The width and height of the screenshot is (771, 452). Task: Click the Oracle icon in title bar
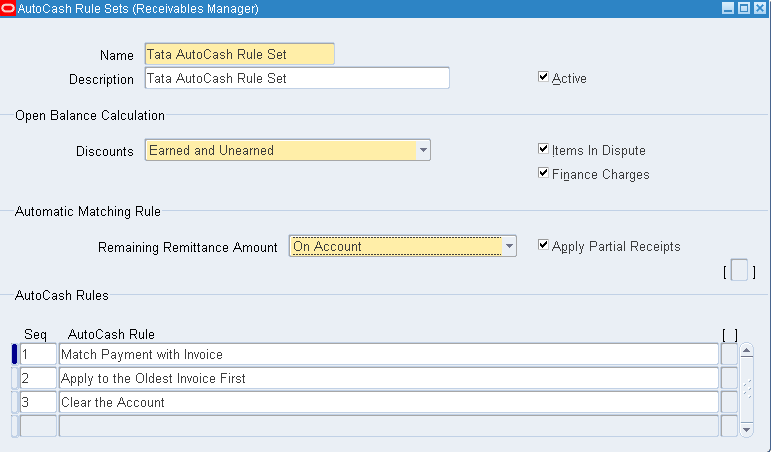[x=9, y=9]
